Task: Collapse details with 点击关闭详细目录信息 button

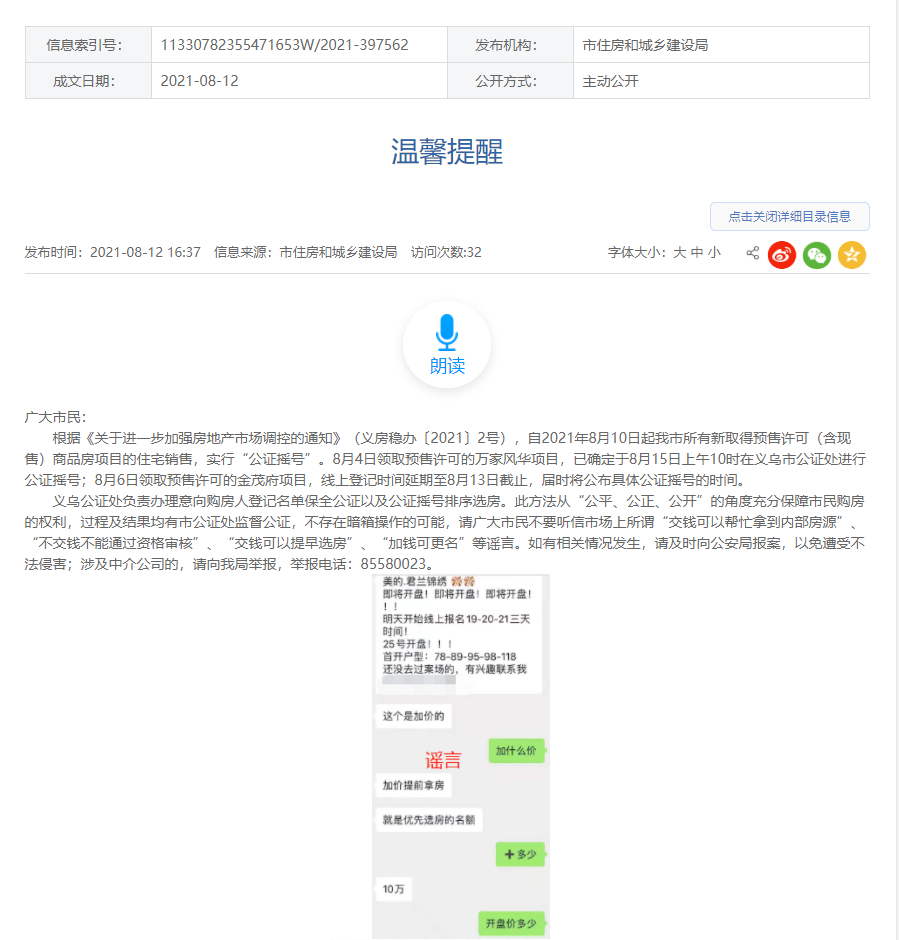Action: (x=789, y=217)
